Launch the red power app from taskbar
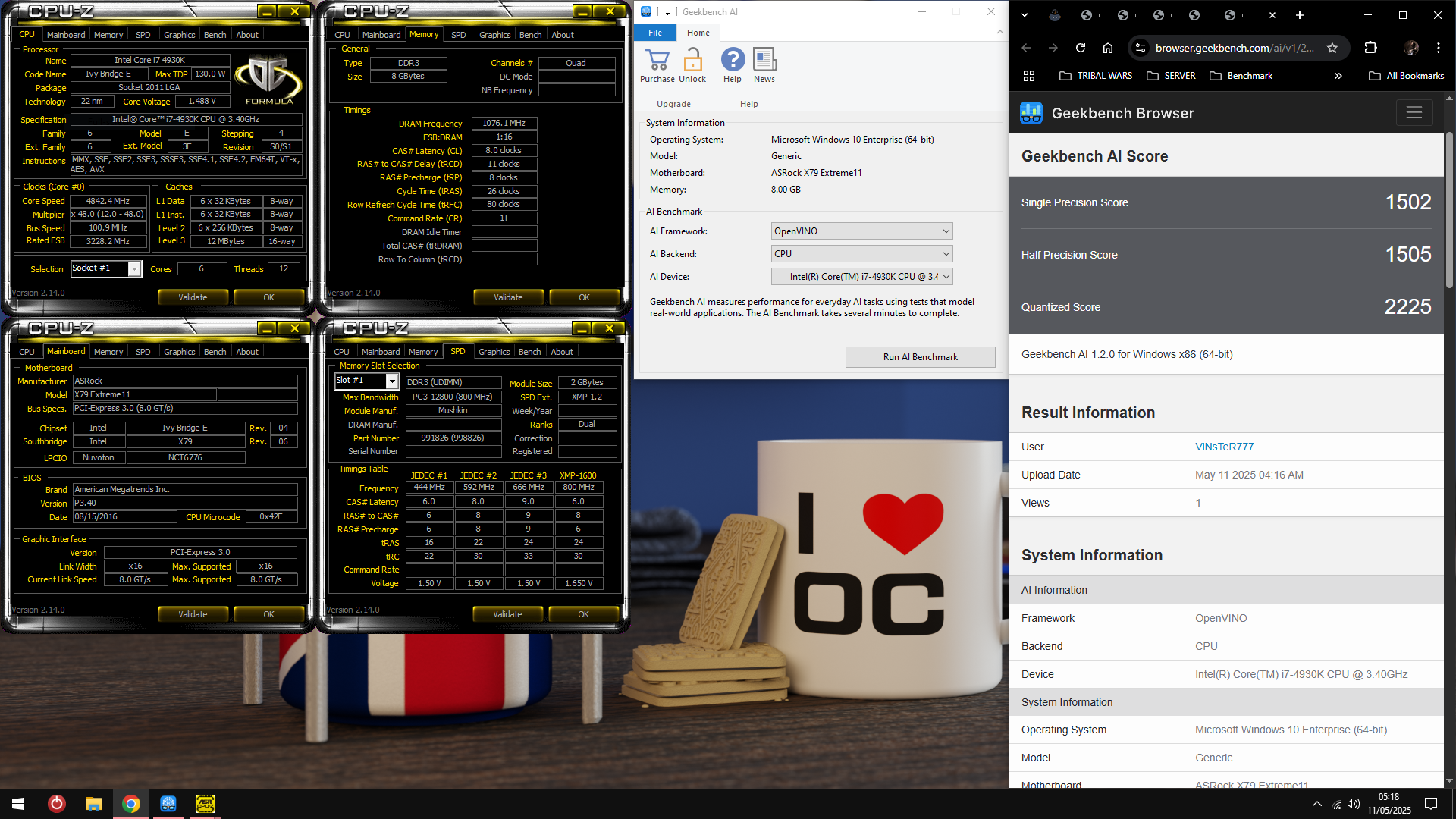1456x819 pixels. [x=57, y=804]
